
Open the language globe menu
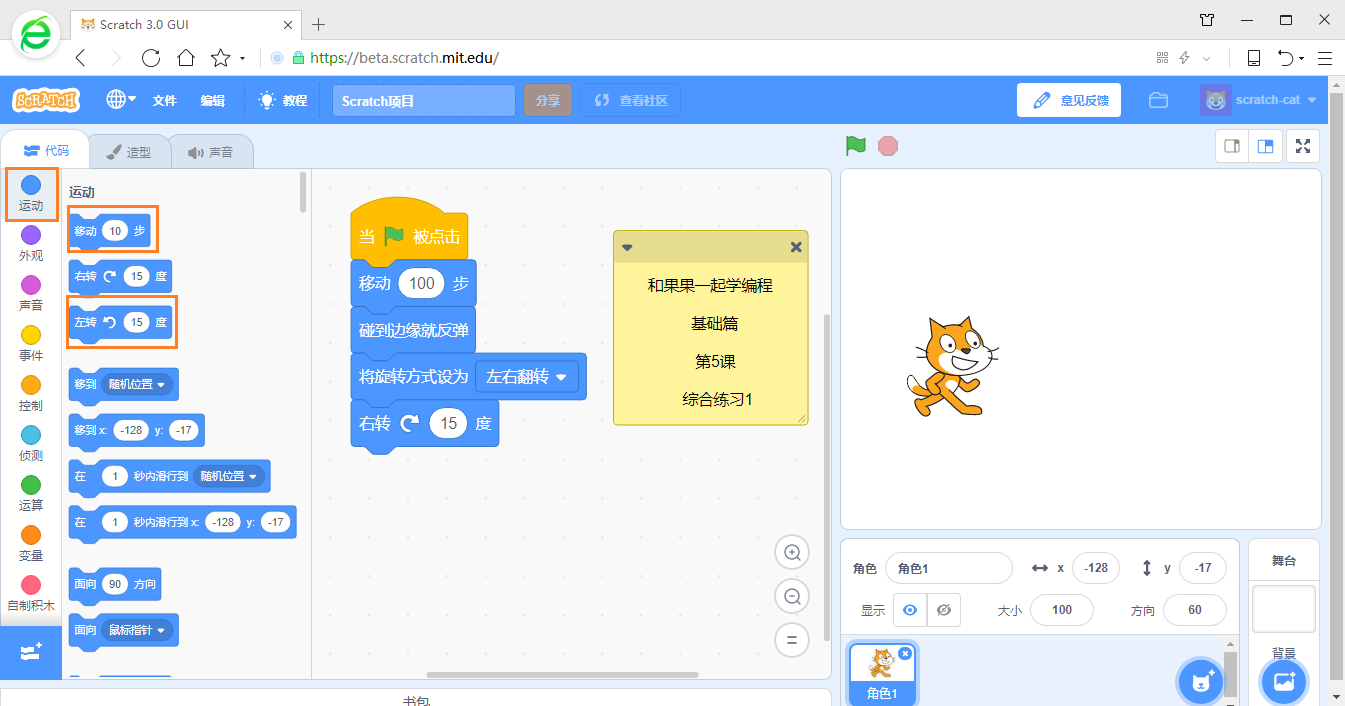coord(121,100)
